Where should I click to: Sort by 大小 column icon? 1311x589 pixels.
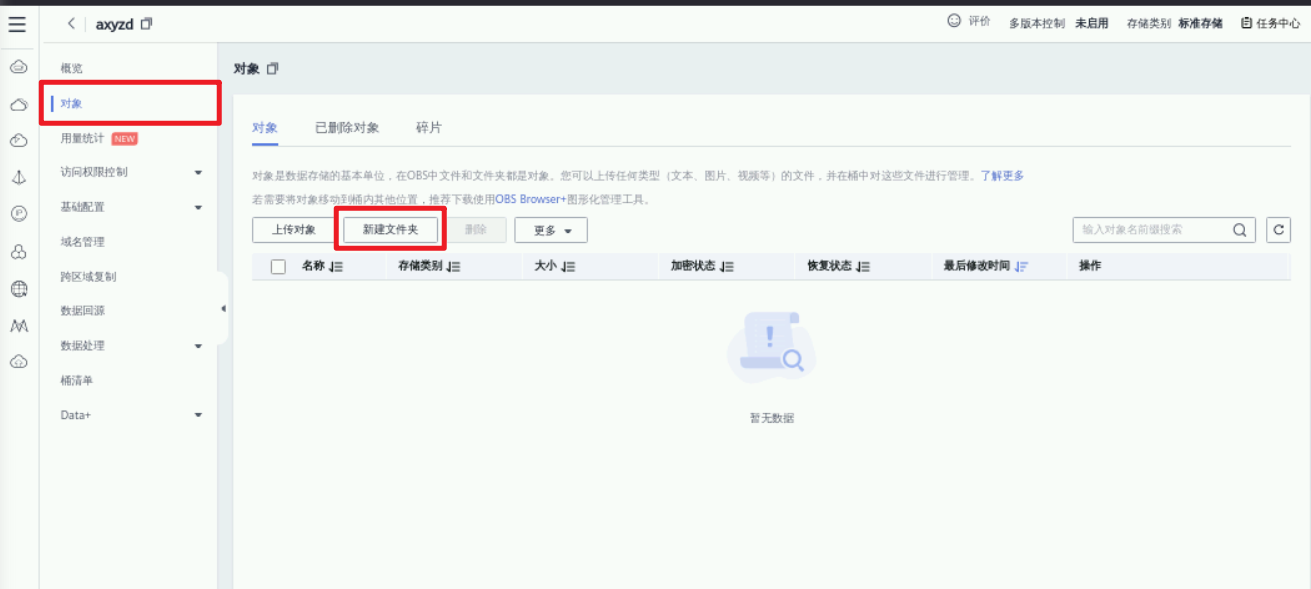(568, 267)
